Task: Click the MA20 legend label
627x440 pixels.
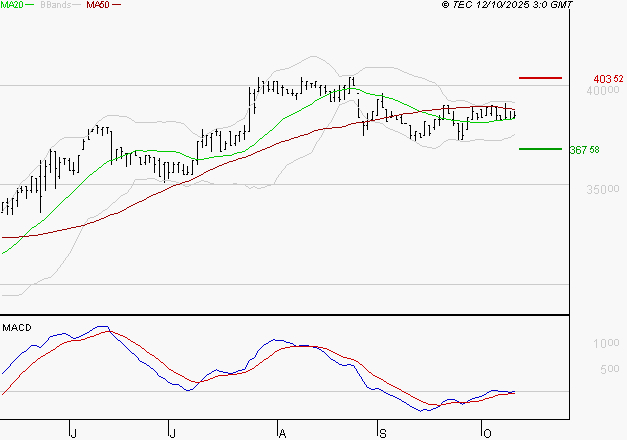Action: point(12,5)
